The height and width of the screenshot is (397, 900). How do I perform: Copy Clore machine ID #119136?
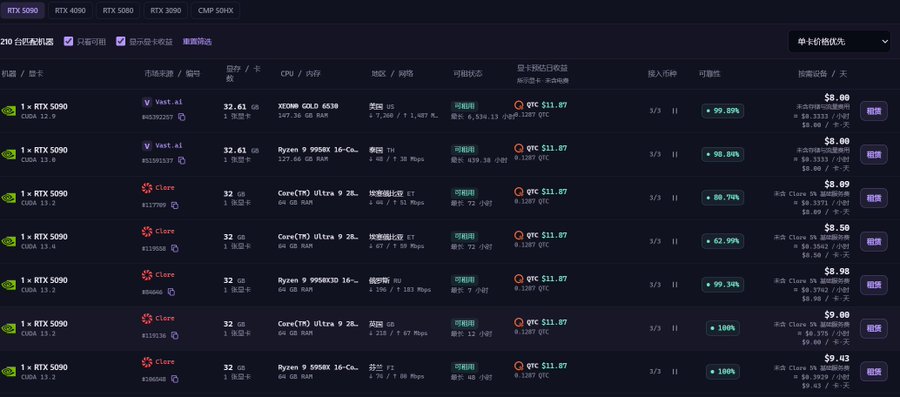click(174, 336)
